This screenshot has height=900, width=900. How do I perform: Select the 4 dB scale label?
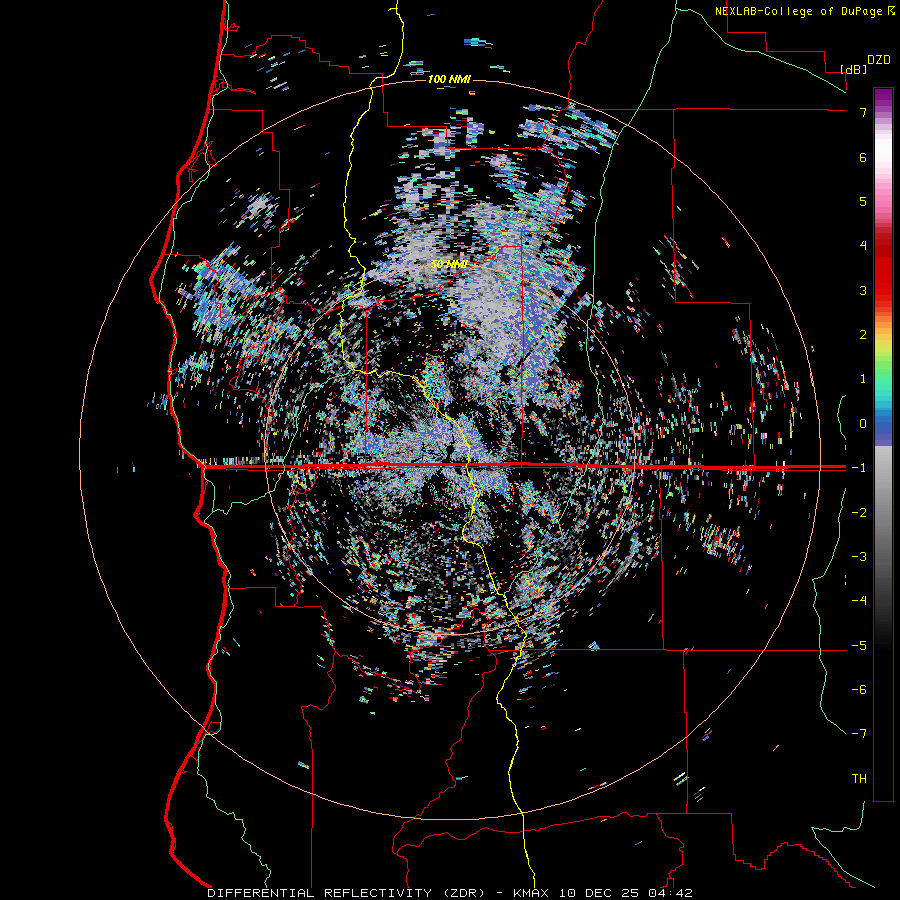tap(863, 246)
